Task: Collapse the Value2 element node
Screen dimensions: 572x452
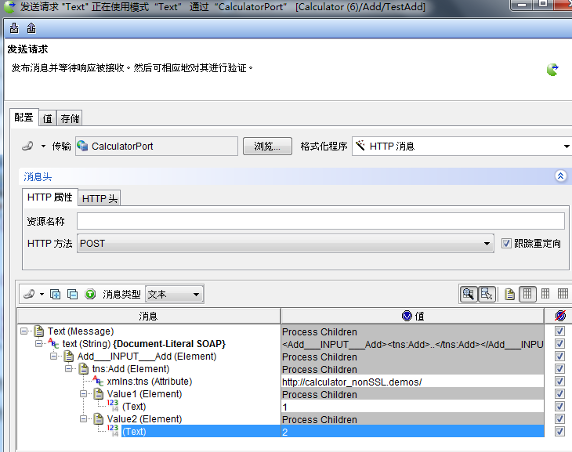Action: 83,419
